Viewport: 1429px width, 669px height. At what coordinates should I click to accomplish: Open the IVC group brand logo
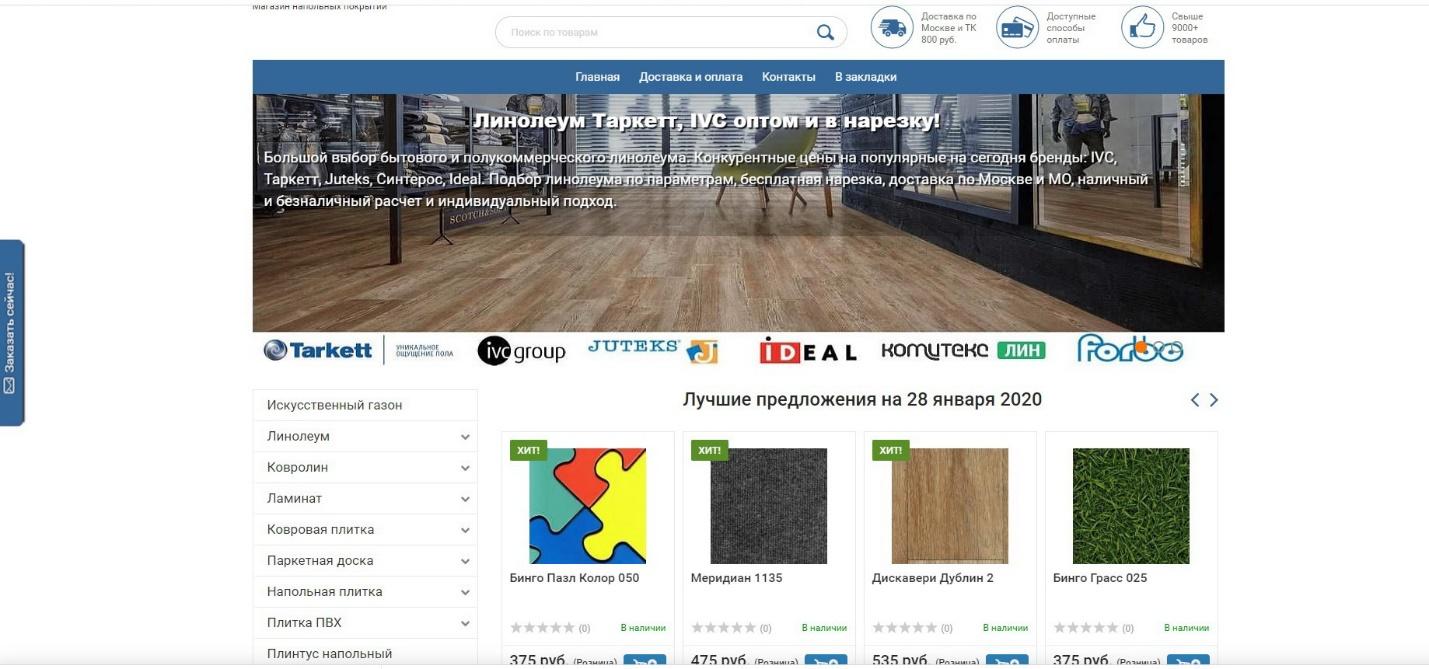pyautogui.click(x=521, y=351)
